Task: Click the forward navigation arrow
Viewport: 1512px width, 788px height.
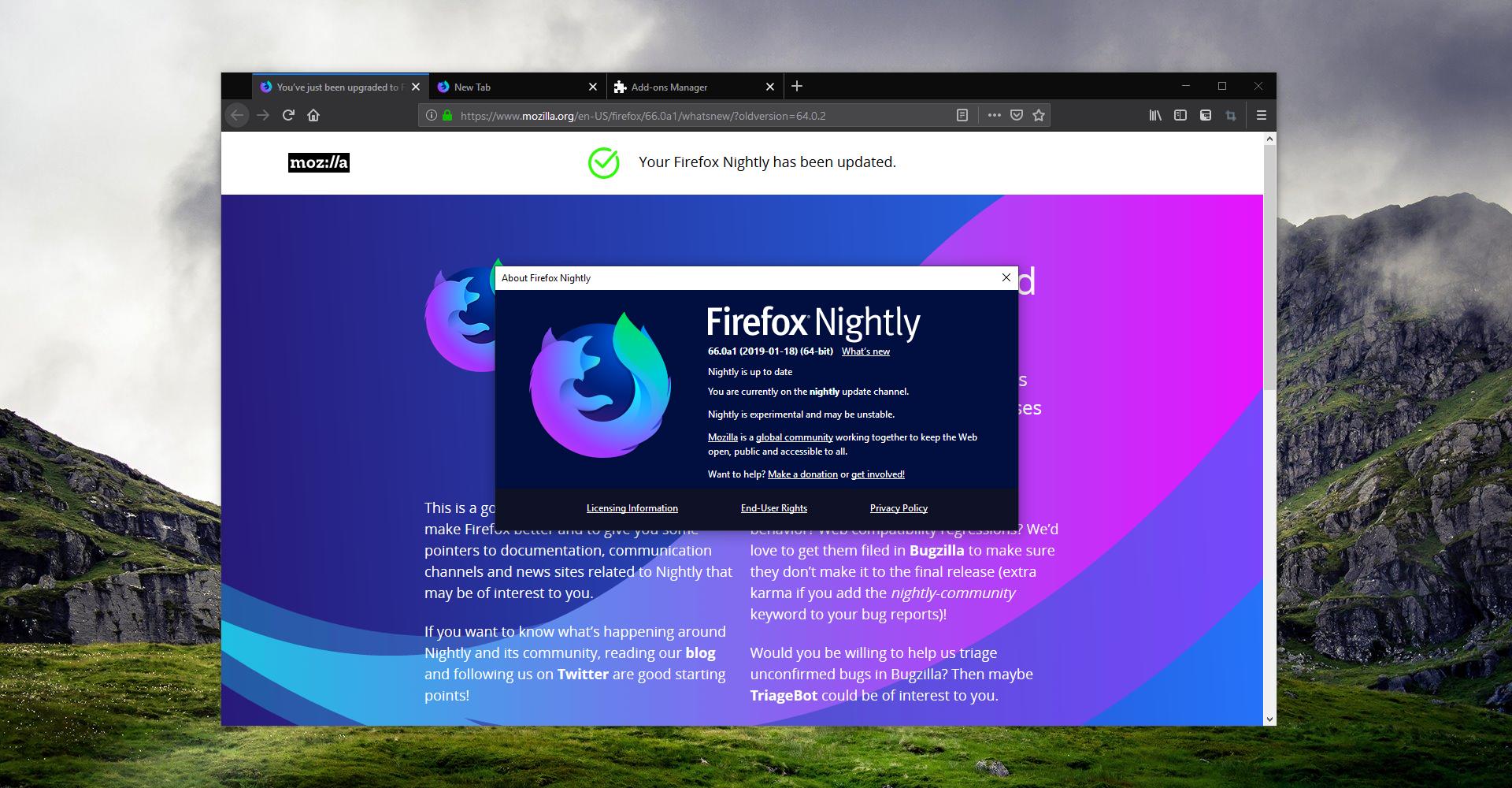Action: (x=263, y=115)
